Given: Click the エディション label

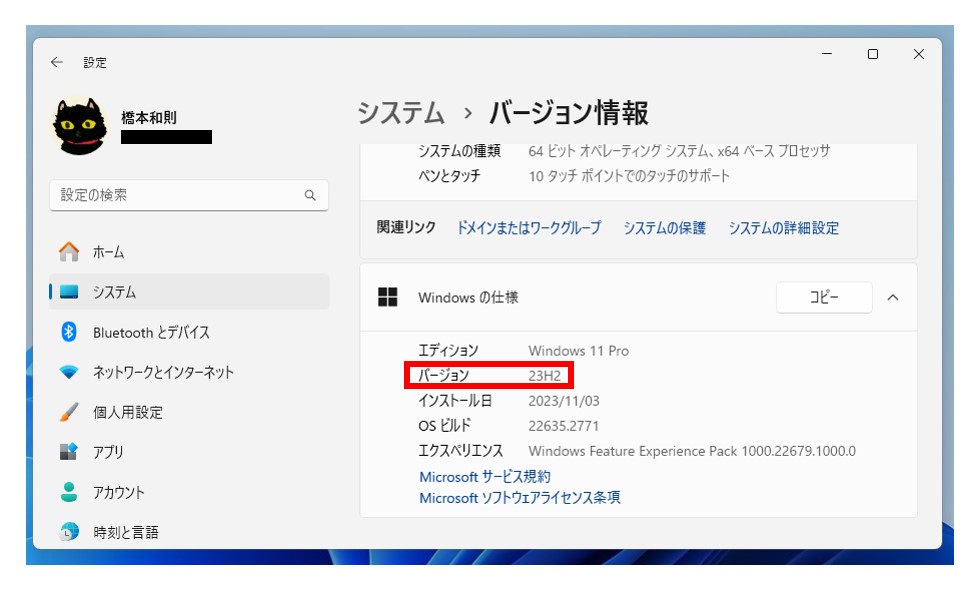Looking at the screenshot, I should tap(448, 351).
